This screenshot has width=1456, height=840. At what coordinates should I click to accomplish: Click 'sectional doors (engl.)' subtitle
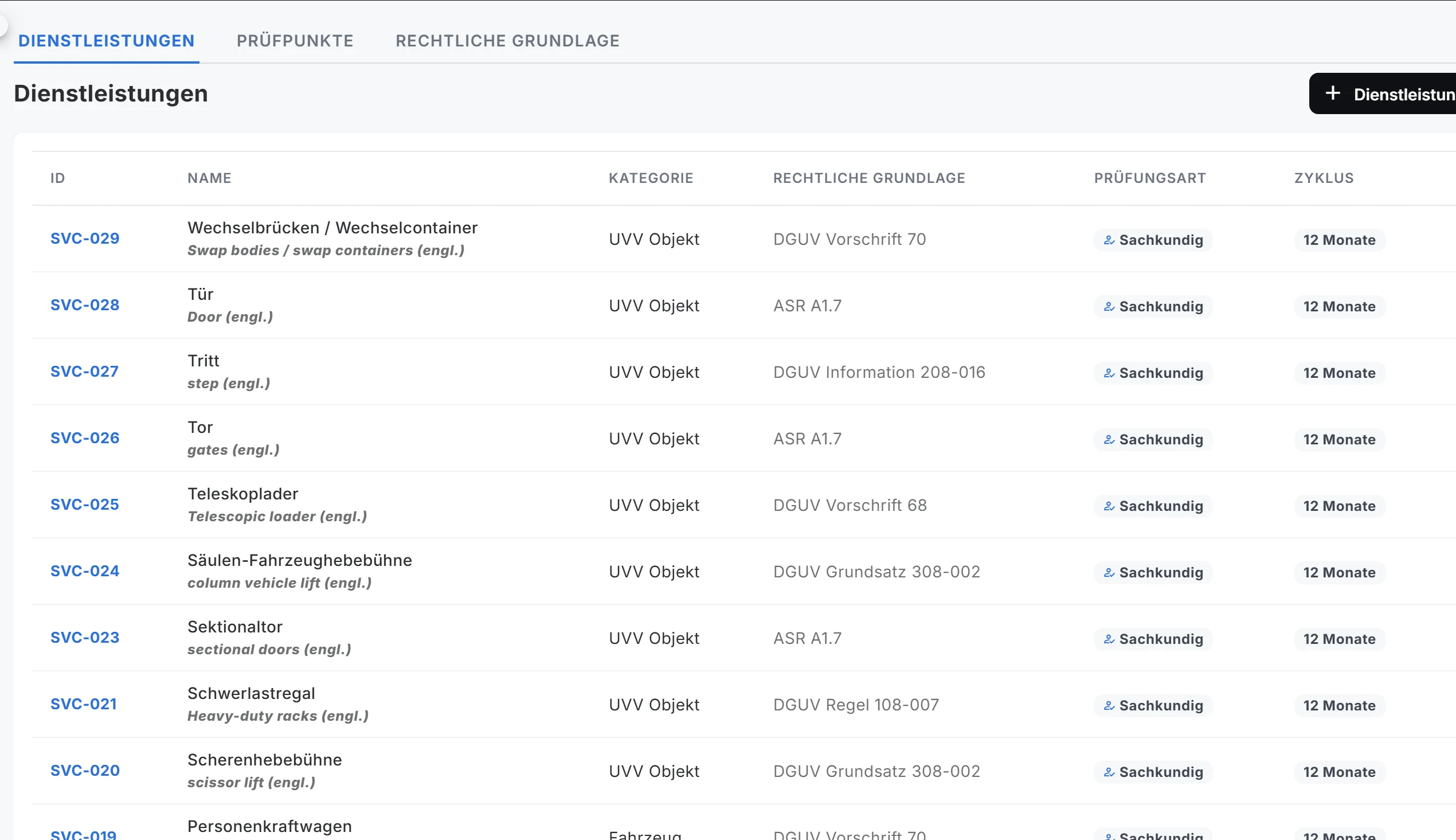269,650
